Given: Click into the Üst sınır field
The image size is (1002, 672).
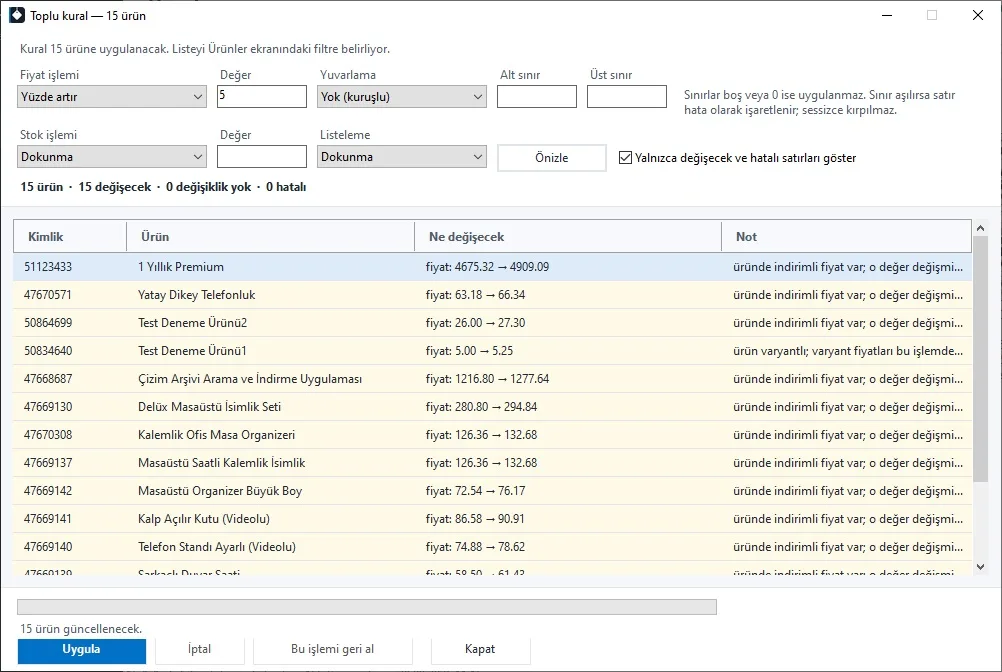Looking at the screenshot, I should pos(627,96).
